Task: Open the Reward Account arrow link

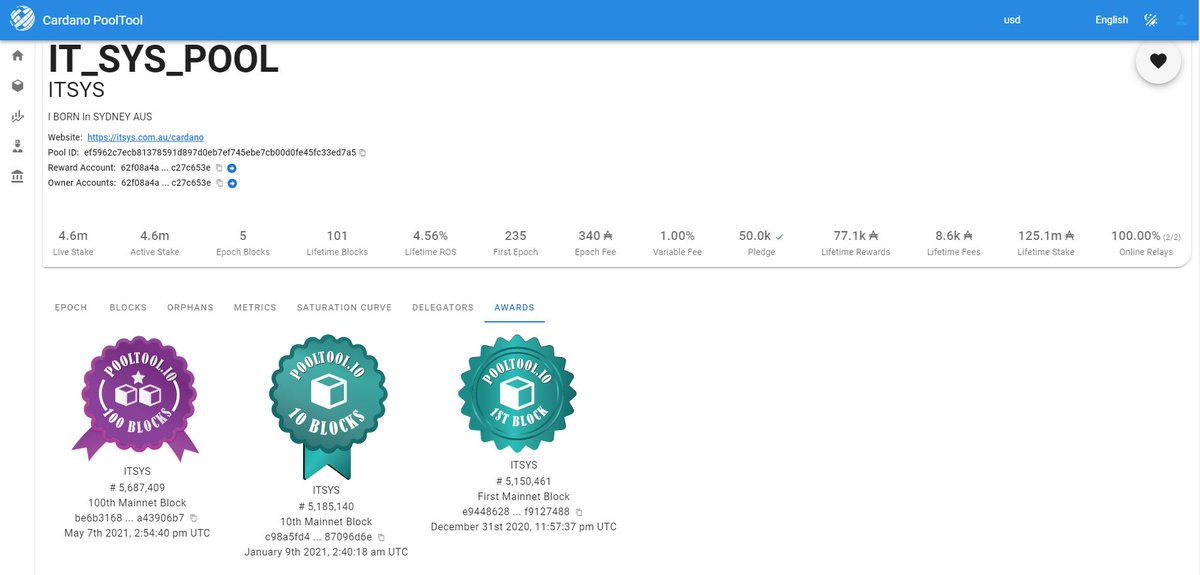Action: click(231, 168)
